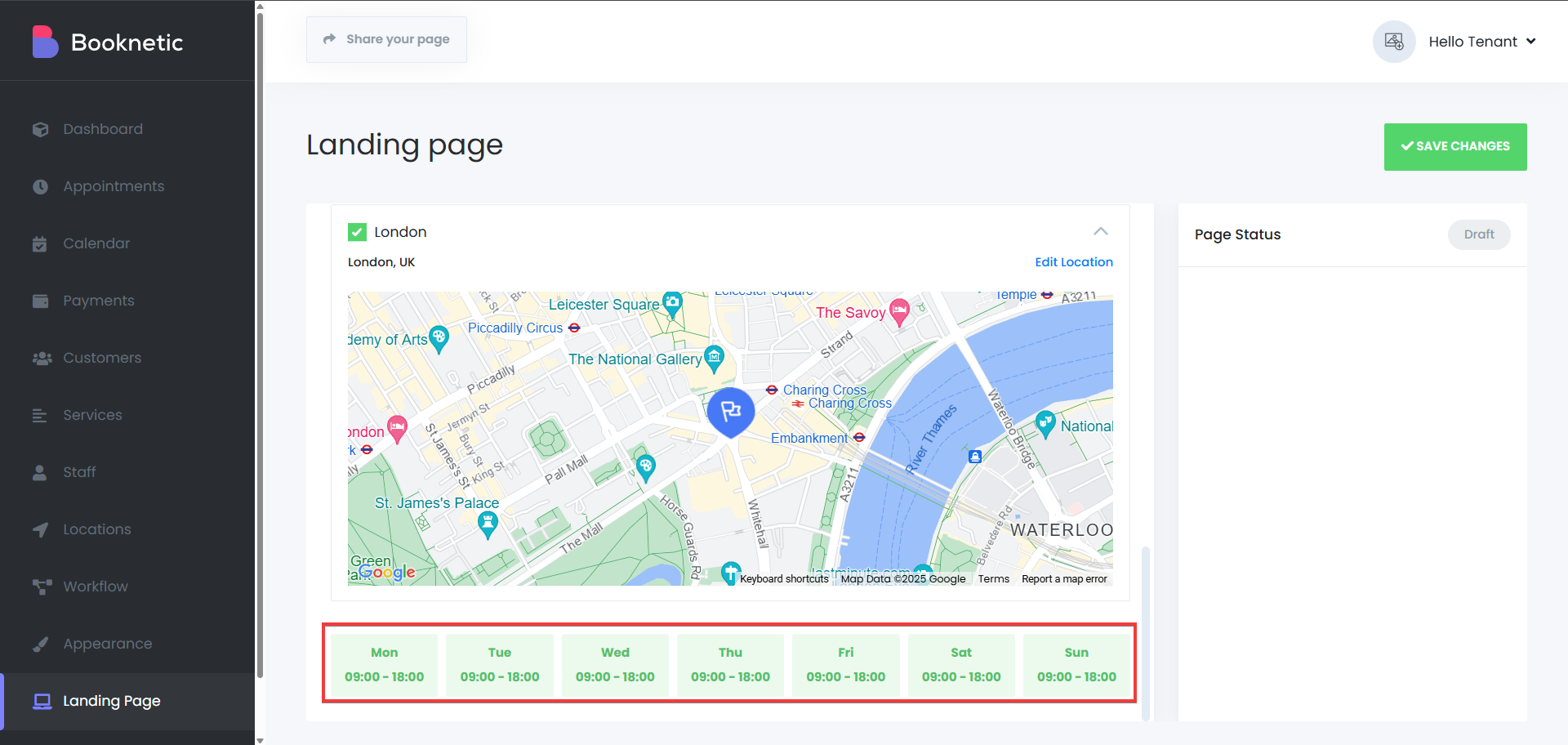Screen dimensions: 1568x745
Task: Click the Save Changes button
Action: pyautogui.click(x=1455, y=147)
